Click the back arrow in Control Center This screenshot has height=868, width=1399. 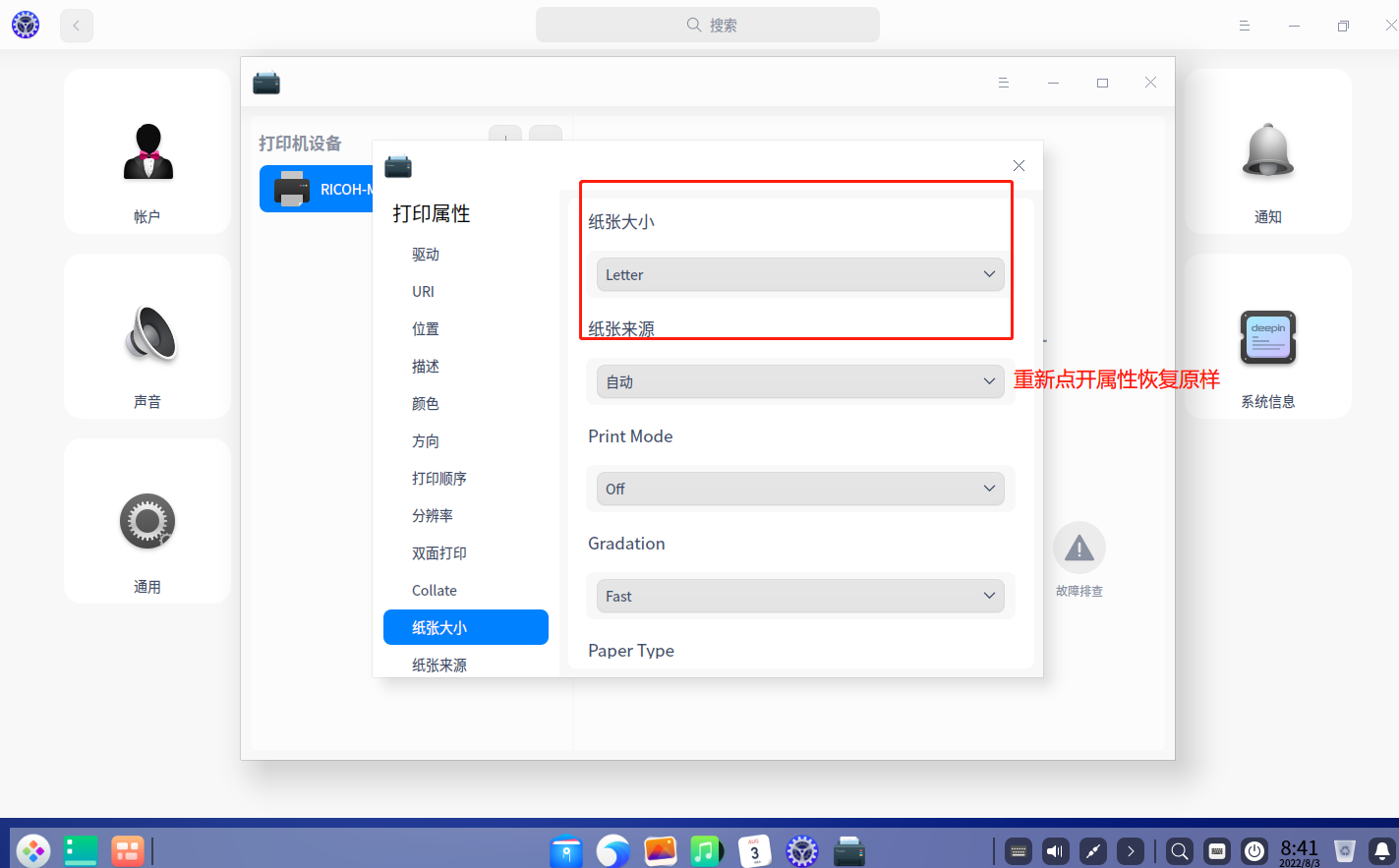click(76, 25)
